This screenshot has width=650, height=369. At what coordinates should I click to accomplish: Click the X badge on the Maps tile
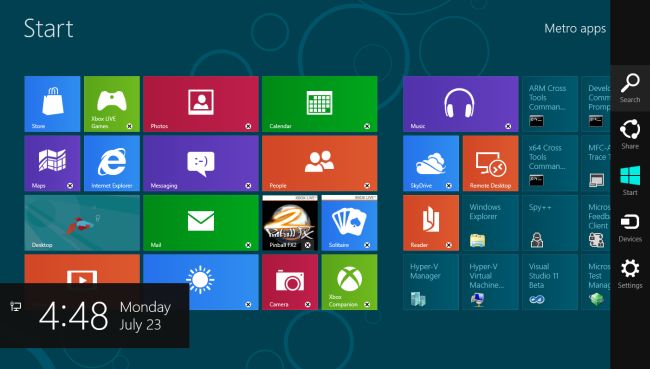(70, 186)
